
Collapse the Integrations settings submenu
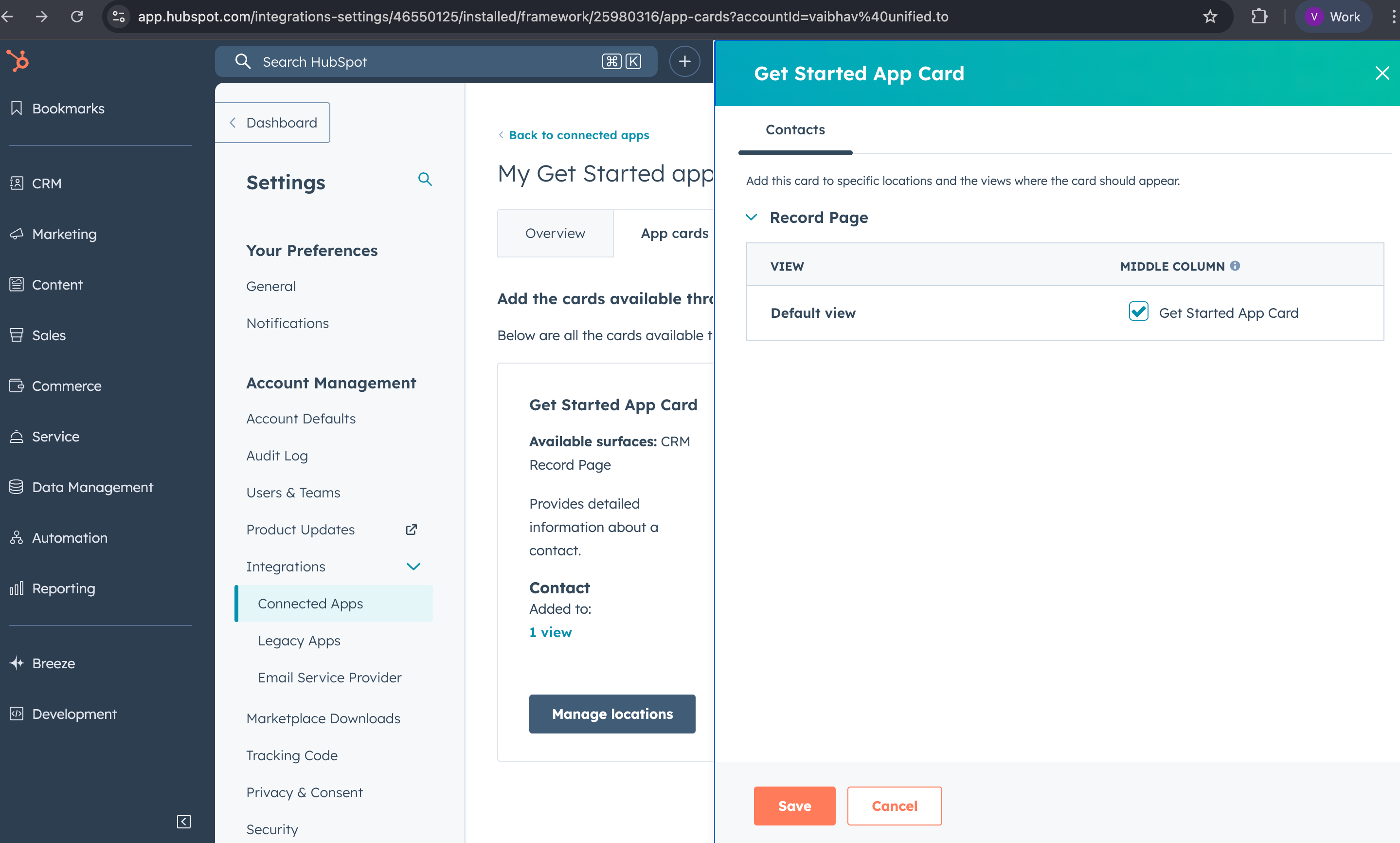[x=413, y=567]
